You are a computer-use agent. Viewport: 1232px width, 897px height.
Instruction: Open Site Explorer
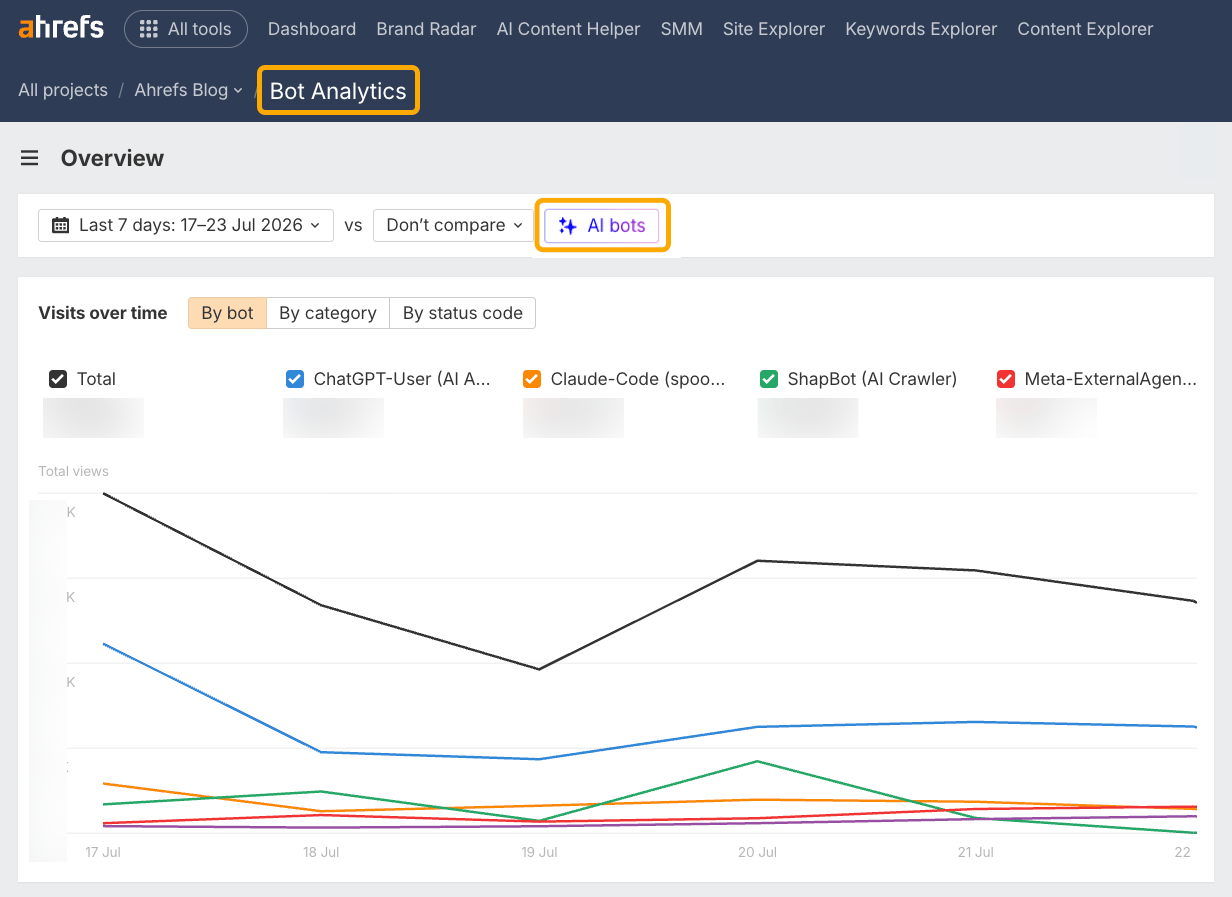point(774,29)
